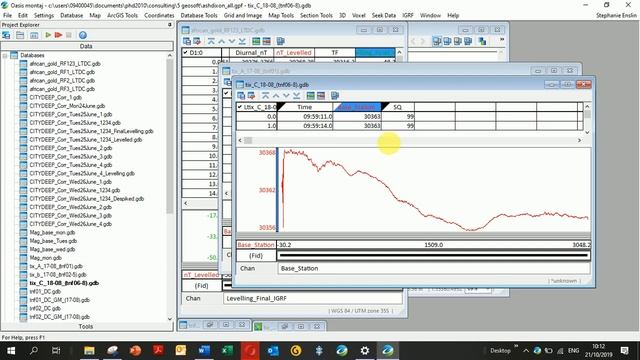Select african_gold_RF1_LTDC.gdb in database list
Screen dimensions: 640x360
[62, 72]
